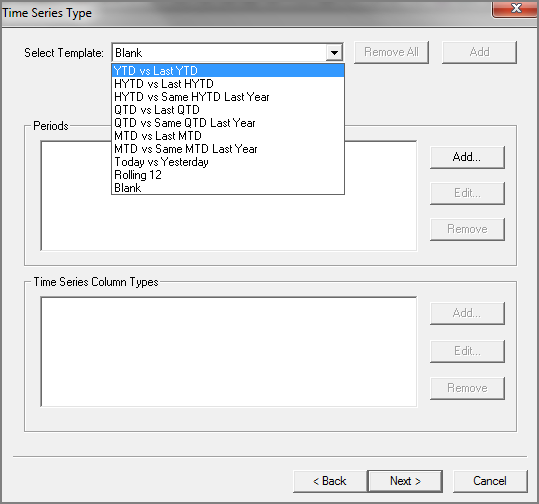Go back with the < Back button

point(330,481)
